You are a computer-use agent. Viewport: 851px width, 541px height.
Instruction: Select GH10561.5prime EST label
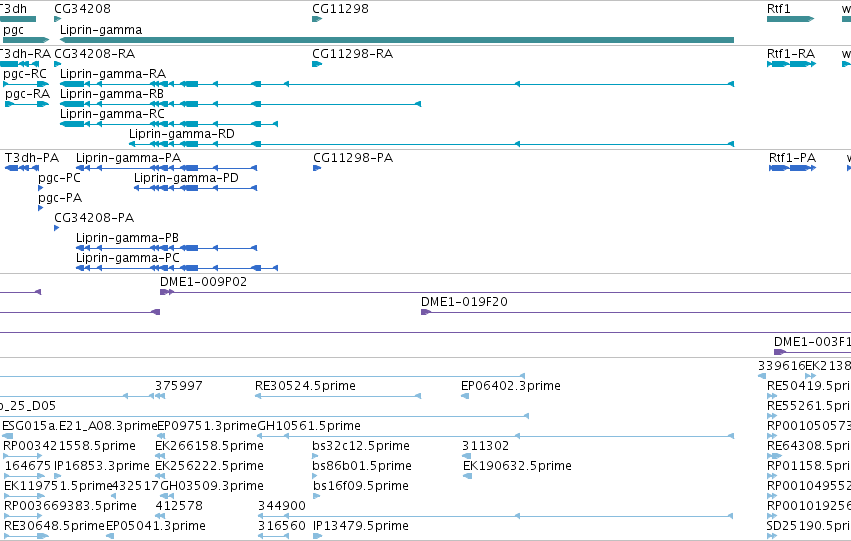point(309,427)
